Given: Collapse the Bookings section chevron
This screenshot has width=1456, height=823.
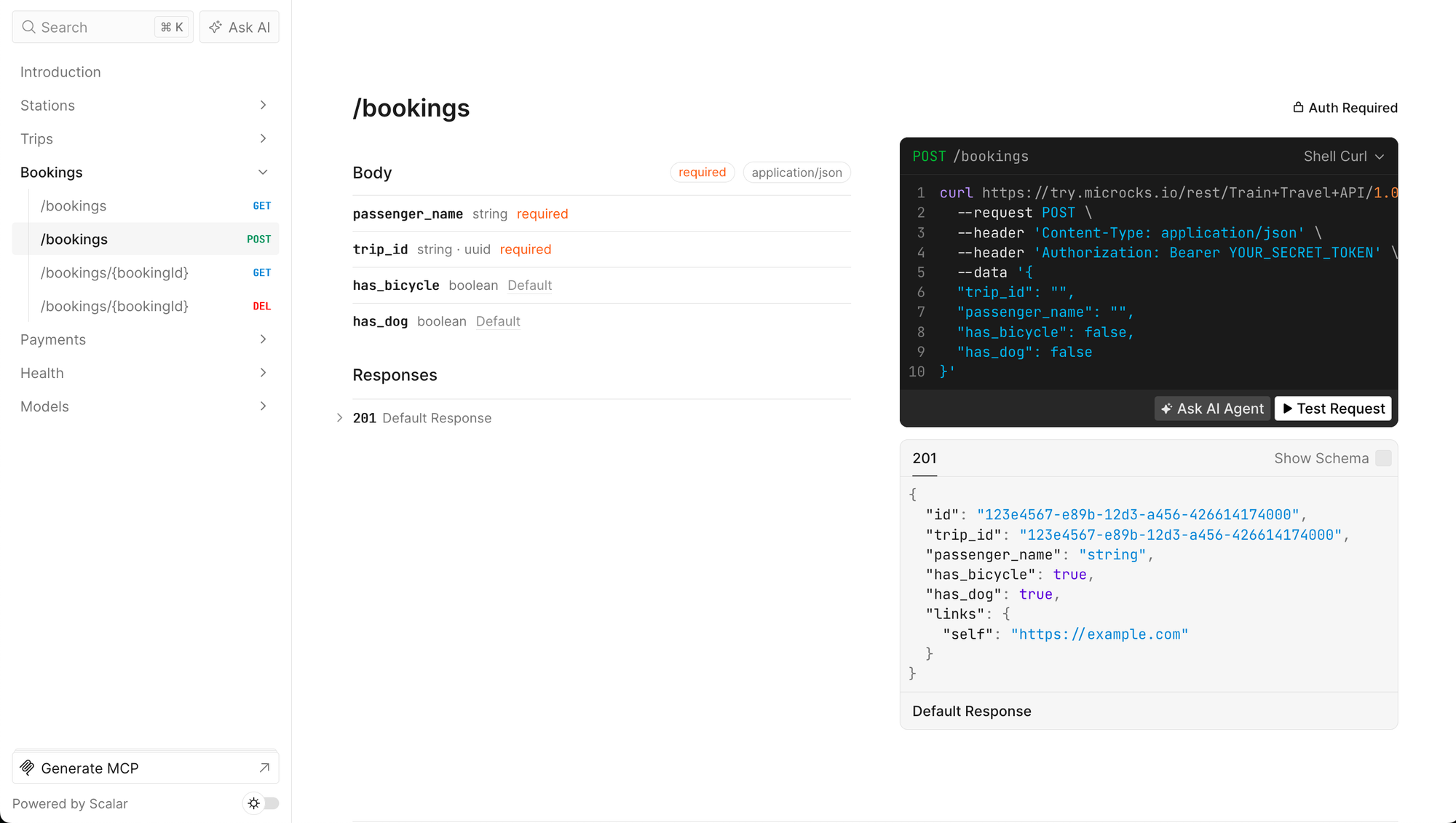Looking at the screenshot, I should click(x=263, y=172).
